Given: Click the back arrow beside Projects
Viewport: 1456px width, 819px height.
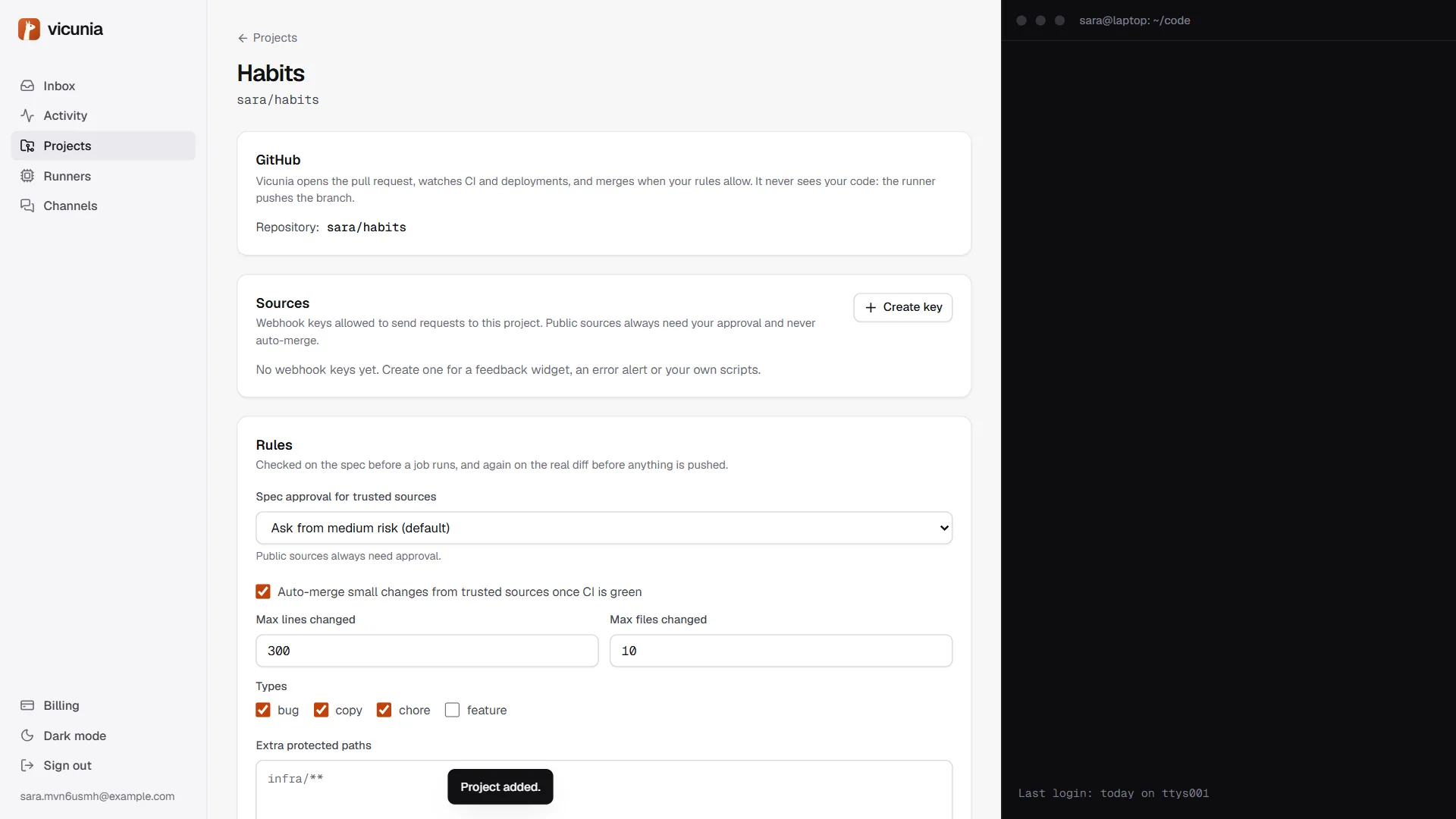Looking at the screenshot, I should (243, 38).
